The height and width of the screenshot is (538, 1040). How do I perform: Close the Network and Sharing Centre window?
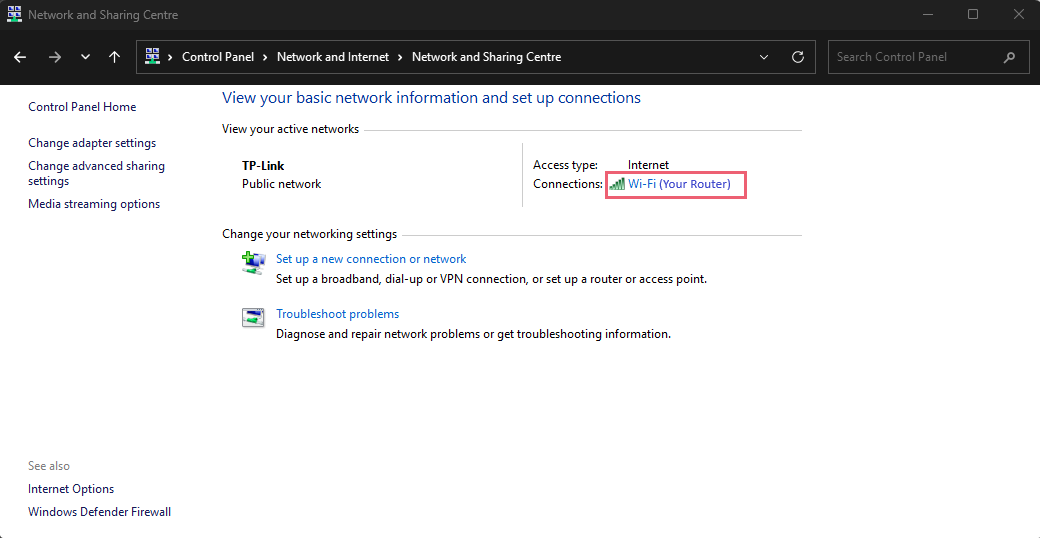pyautogui.click(x=1019, y=14)
